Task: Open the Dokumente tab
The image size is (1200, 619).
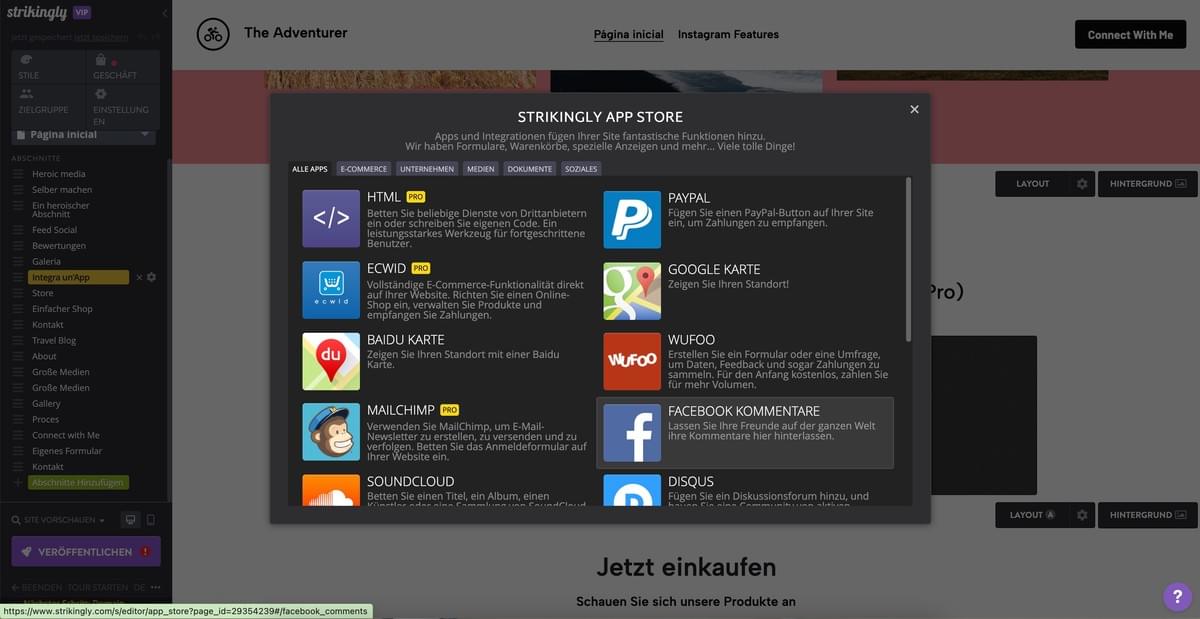Action: tap(530, 169)
